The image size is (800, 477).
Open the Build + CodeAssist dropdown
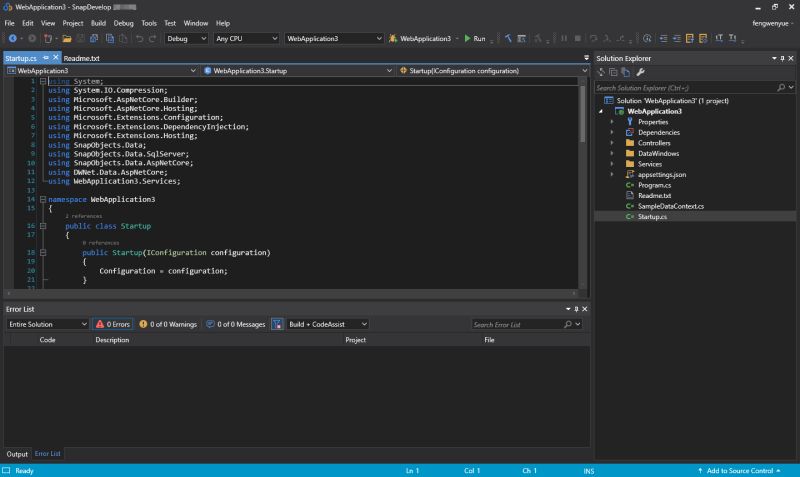pyautogui.click(x=327, y=324)
